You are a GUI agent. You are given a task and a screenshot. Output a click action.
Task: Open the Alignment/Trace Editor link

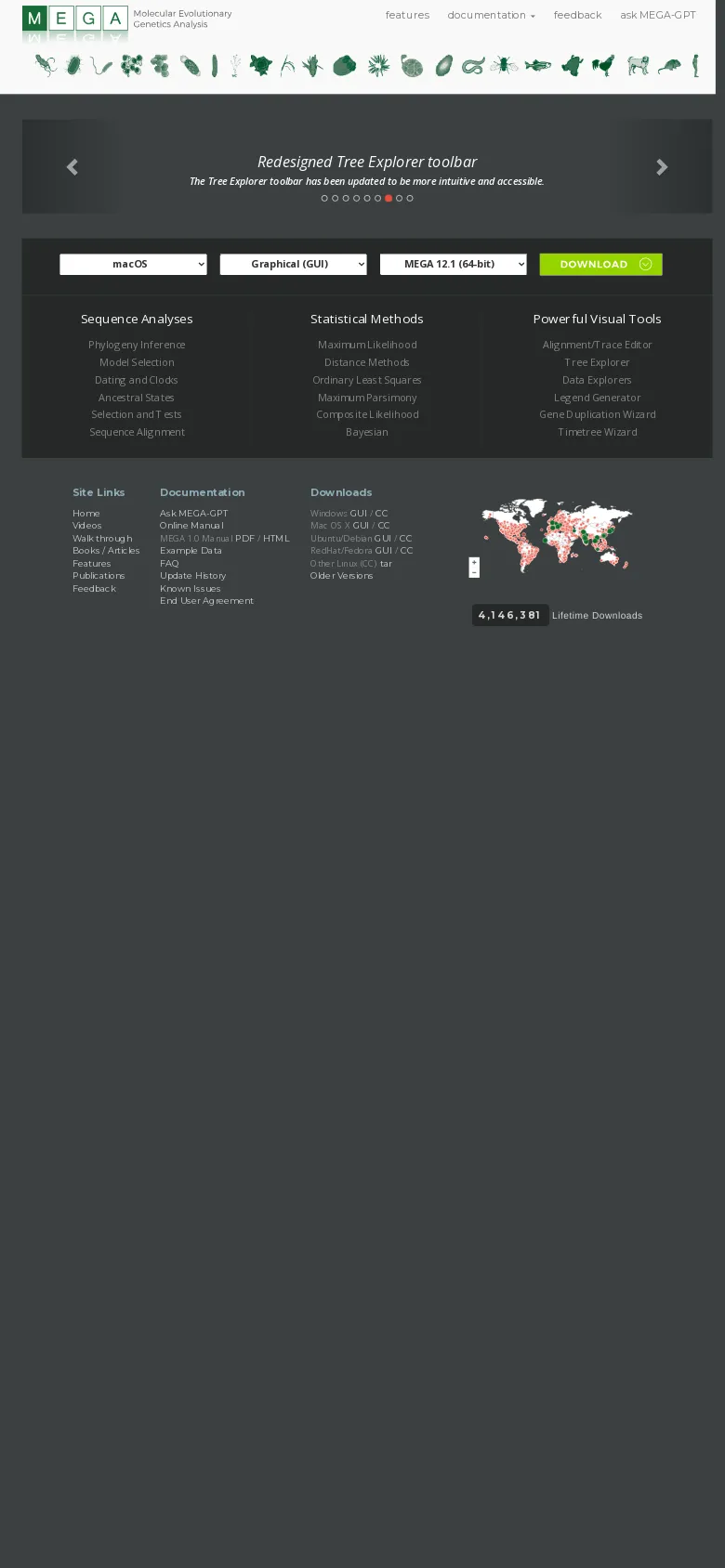click(x=597, y=345)
